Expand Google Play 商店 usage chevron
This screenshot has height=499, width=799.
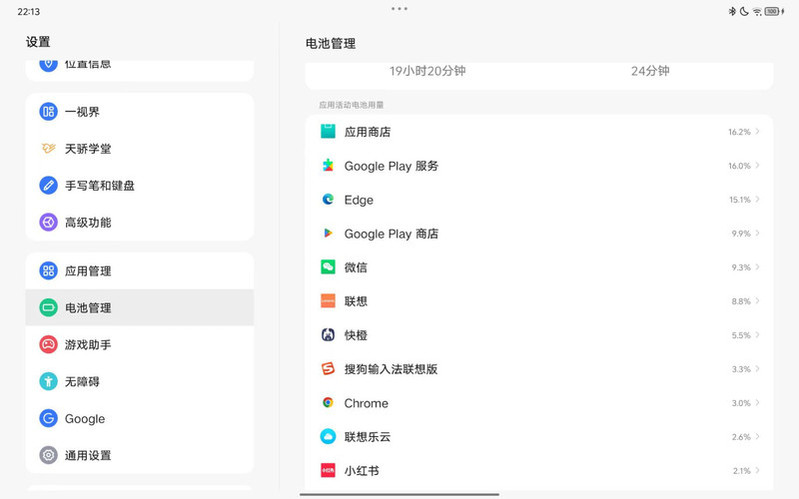pos(758,233)
